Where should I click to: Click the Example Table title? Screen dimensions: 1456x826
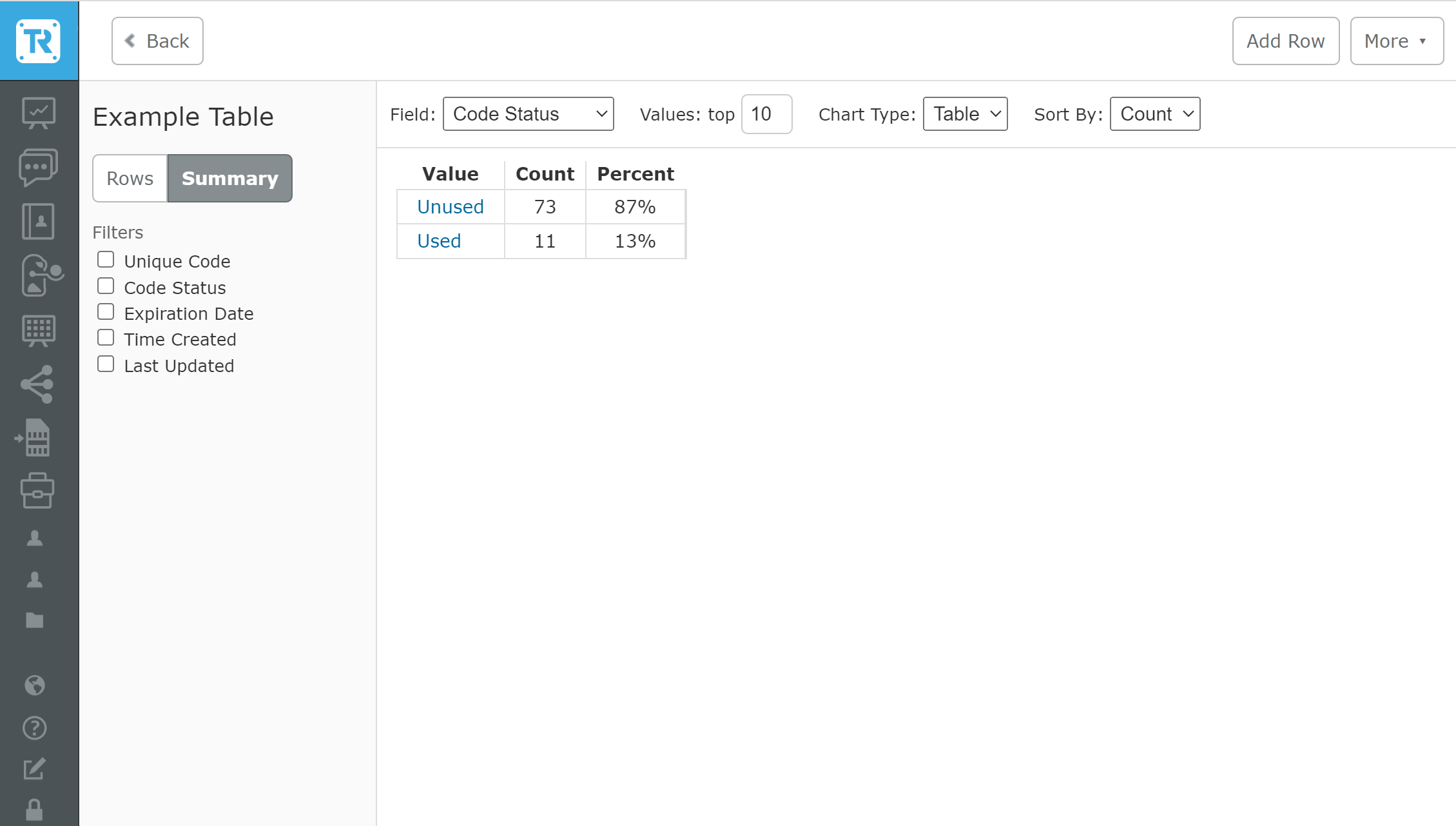pyautogui.click(x=183, y=117)
